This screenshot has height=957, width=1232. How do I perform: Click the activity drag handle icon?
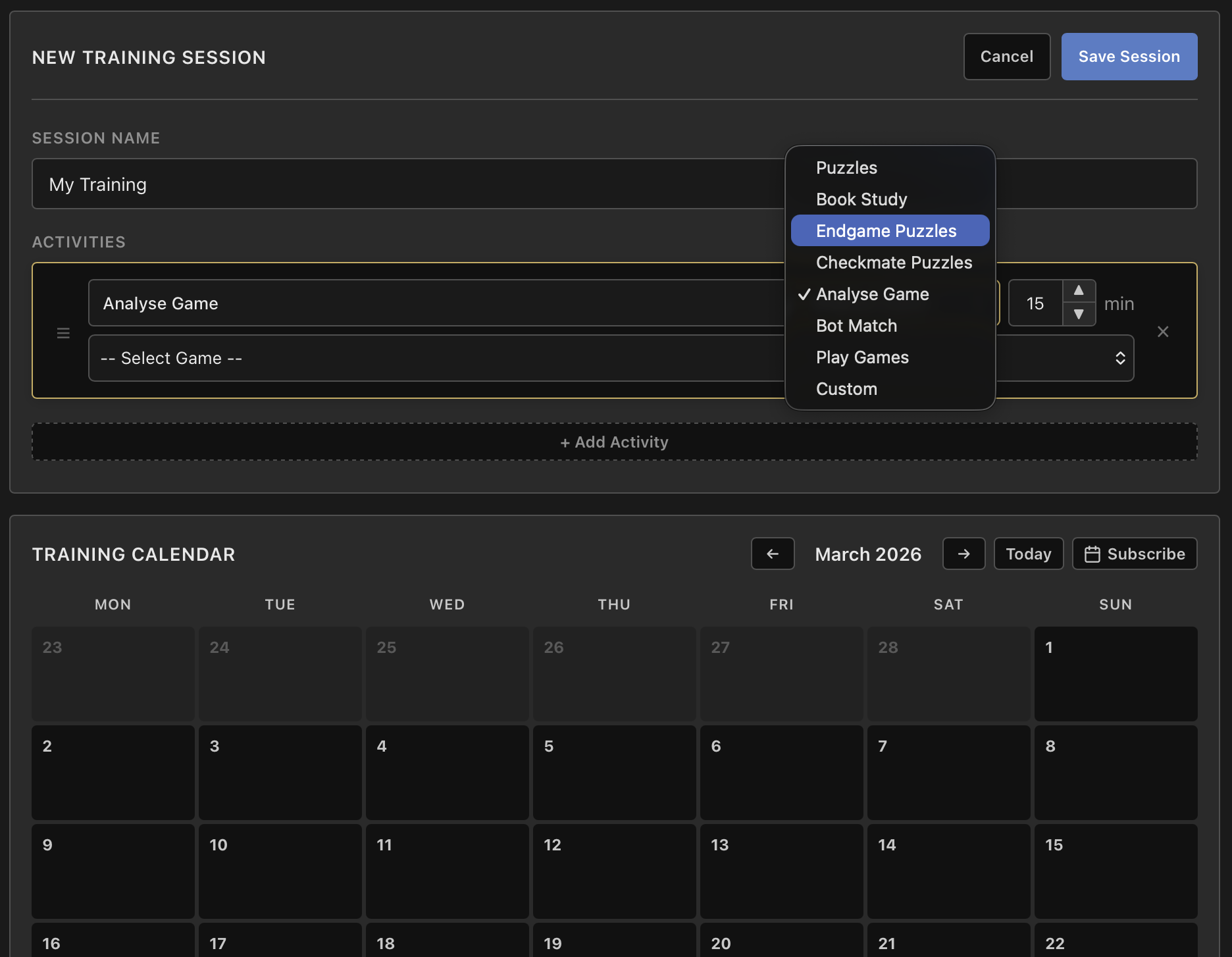point(63,332)
